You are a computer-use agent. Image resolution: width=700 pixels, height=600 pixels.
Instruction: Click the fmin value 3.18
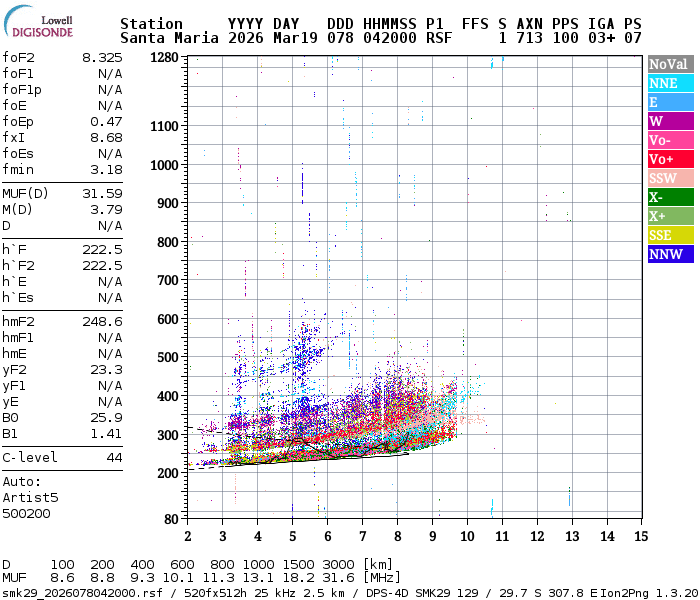pyautogui.click(x=106, y=170)
